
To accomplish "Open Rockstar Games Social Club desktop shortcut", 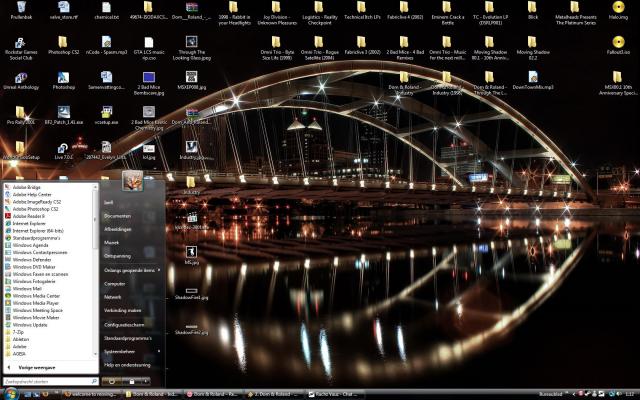I will [x=20, y=44].
